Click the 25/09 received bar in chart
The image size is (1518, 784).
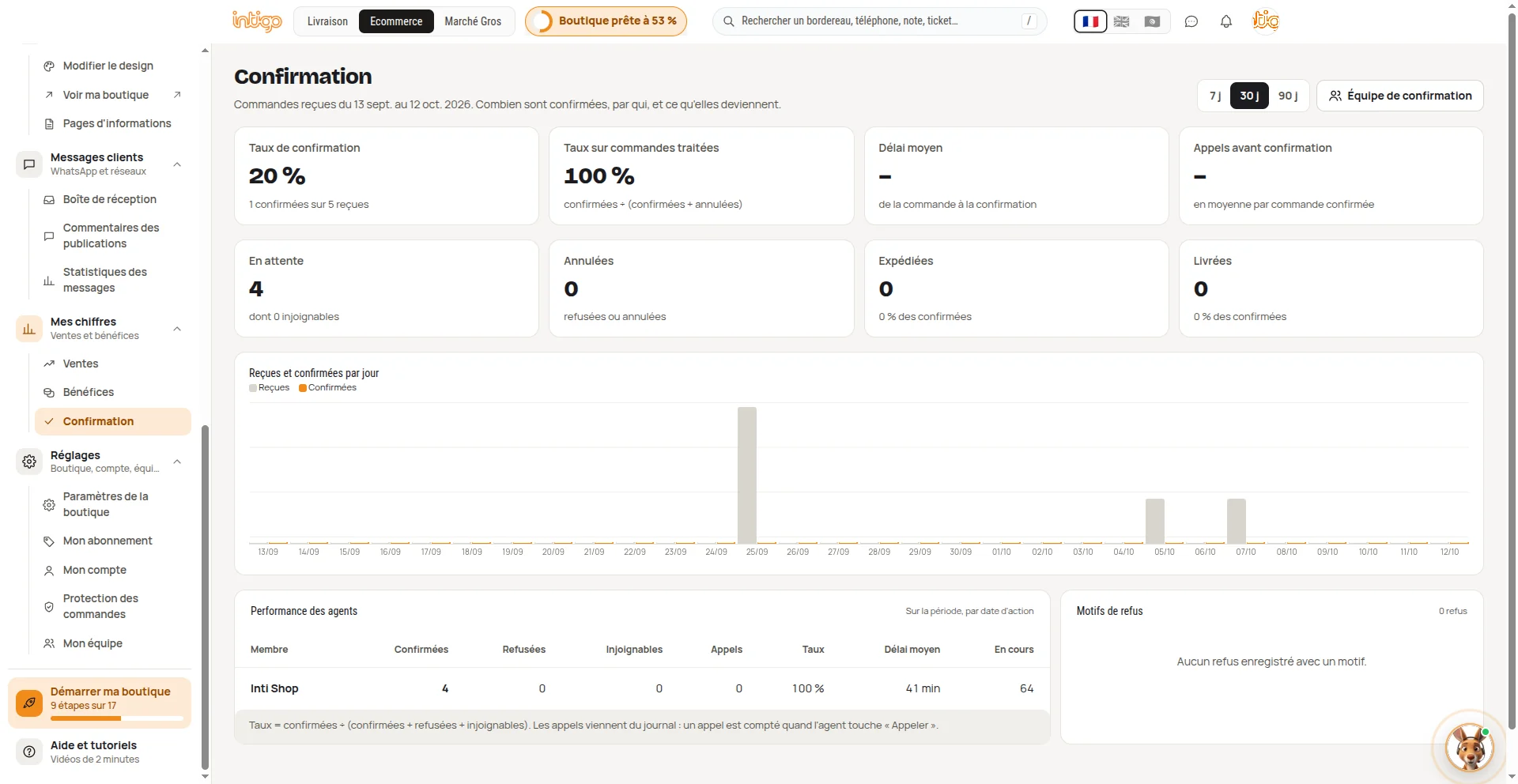pos(747,475)
